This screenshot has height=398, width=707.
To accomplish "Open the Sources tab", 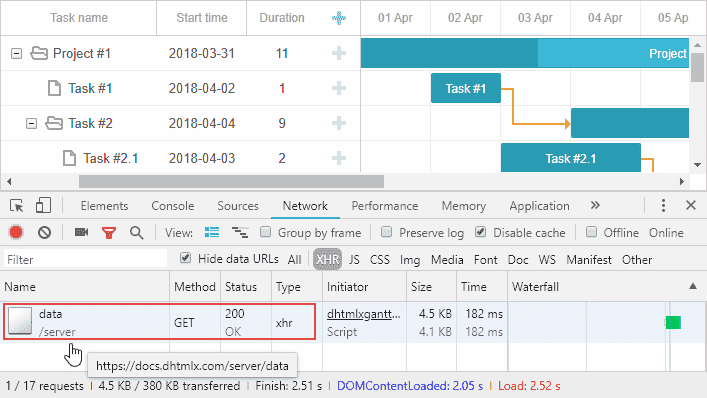I will [238, 206].
